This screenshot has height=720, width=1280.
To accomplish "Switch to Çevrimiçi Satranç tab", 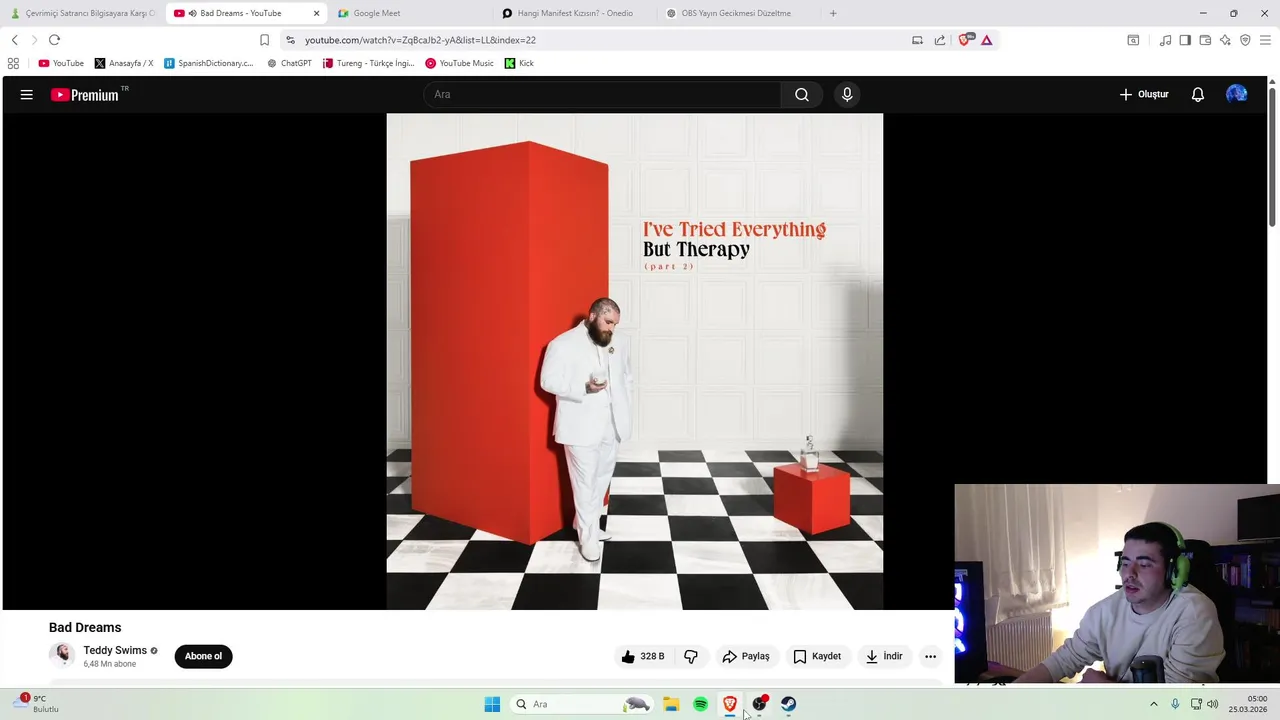I will pos(82,13).
